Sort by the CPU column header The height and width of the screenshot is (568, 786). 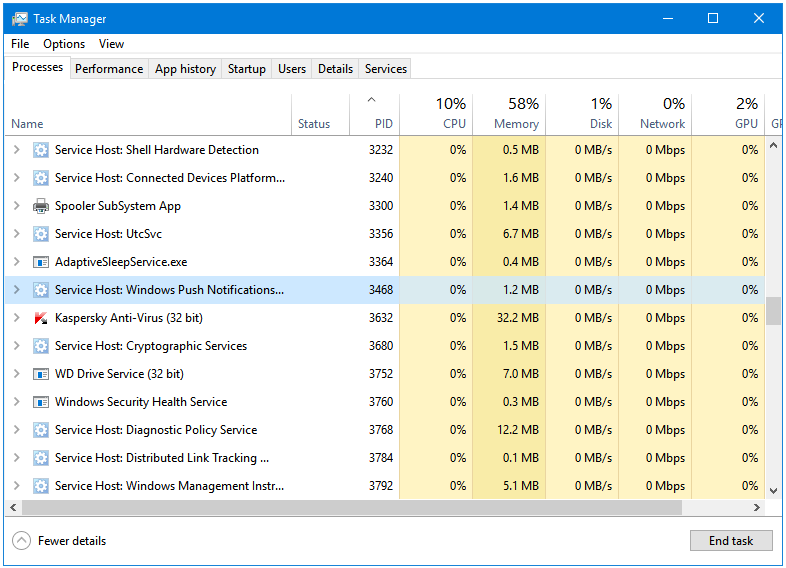(436, 115)
